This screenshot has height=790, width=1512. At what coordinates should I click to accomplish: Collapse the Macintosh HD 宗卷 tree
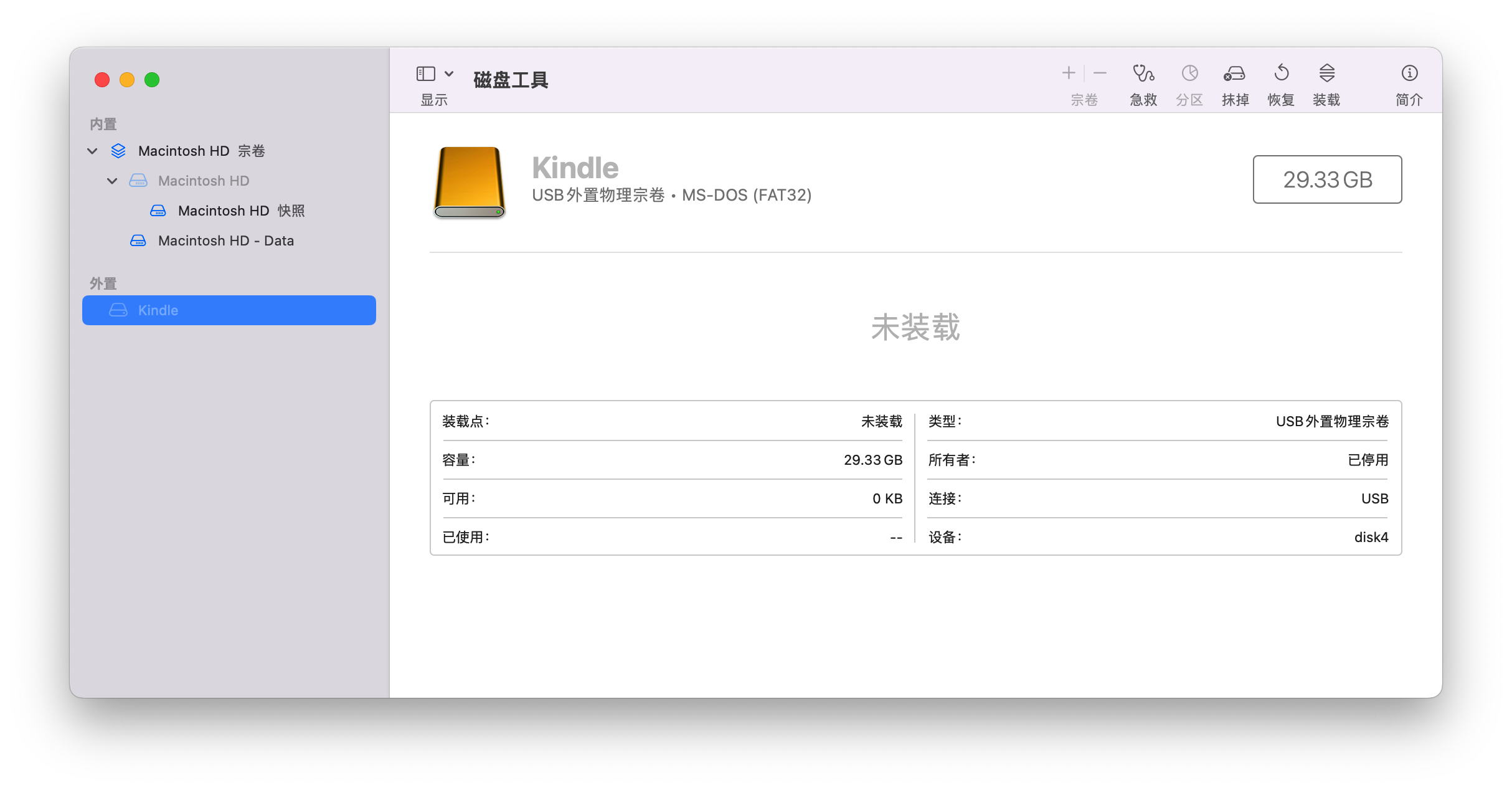click(x=92, y=151)
